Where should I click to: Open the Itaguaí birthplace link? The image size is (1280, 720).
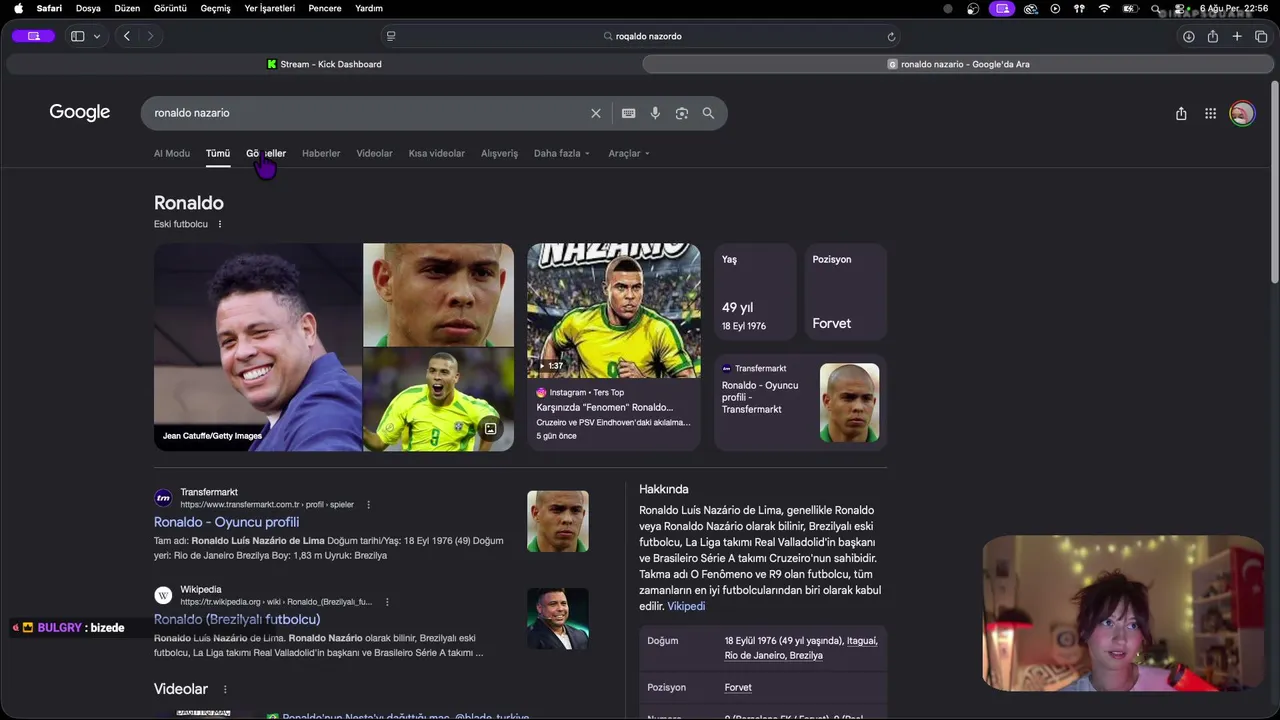coord(862,640)
